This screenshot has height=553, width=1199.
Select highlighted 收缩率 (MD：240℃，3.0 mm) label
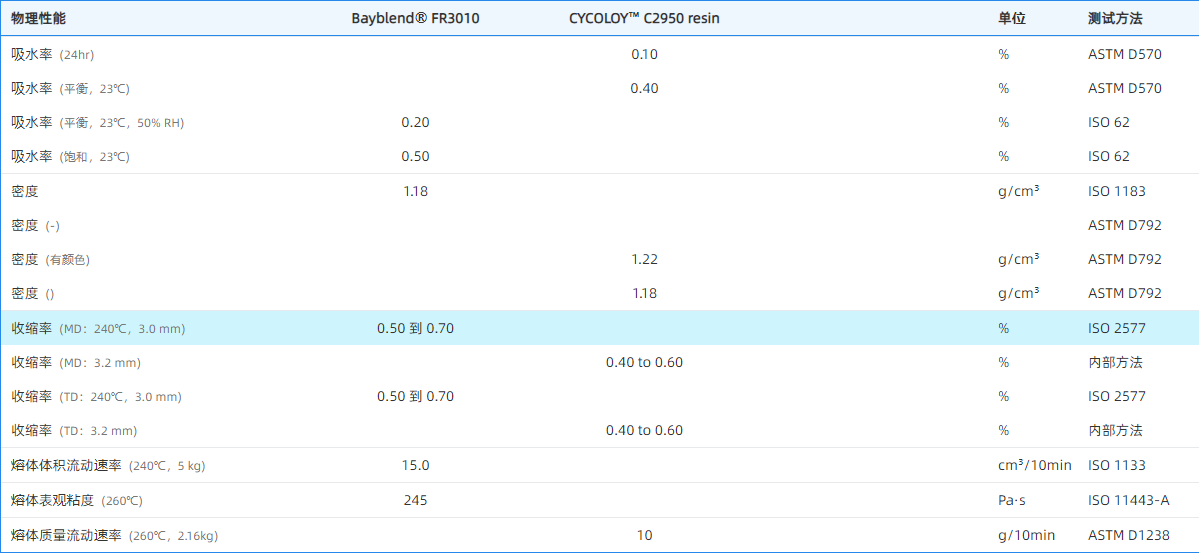pyautogui.click(x=98, y=328)
